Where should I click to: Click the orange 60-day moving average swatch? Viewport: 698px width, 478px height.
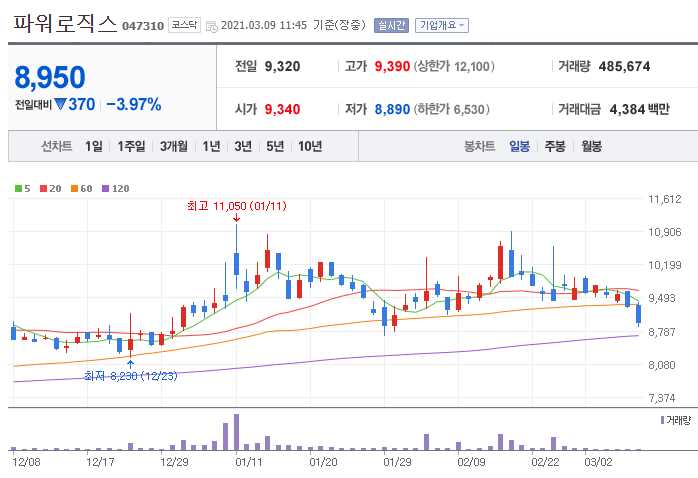click(x=74, y=189)
